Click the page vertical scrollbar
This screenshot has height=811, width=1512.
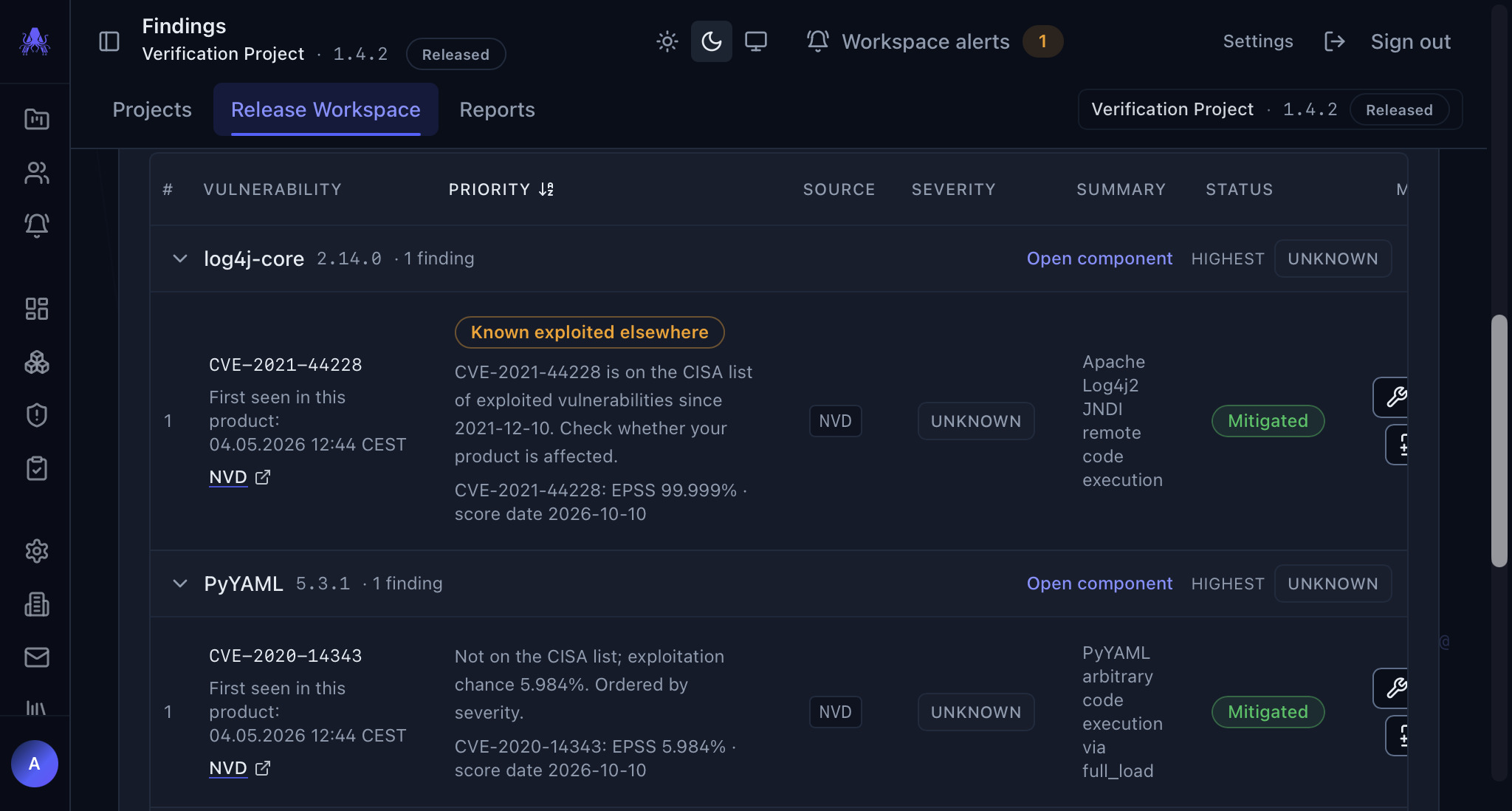tap(1499, 441)
